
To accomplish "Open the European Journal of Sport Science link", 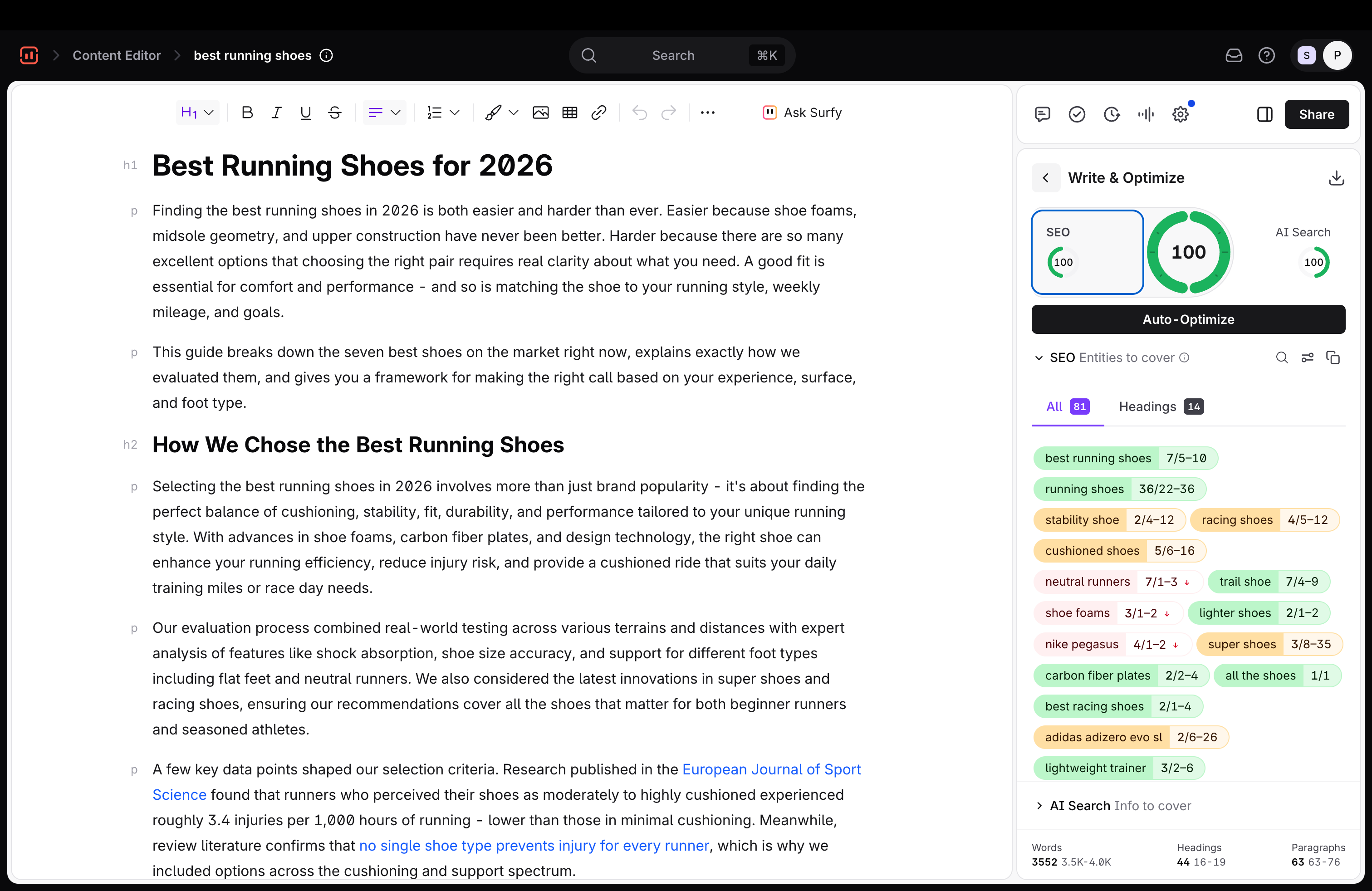I will pos(771,770).
